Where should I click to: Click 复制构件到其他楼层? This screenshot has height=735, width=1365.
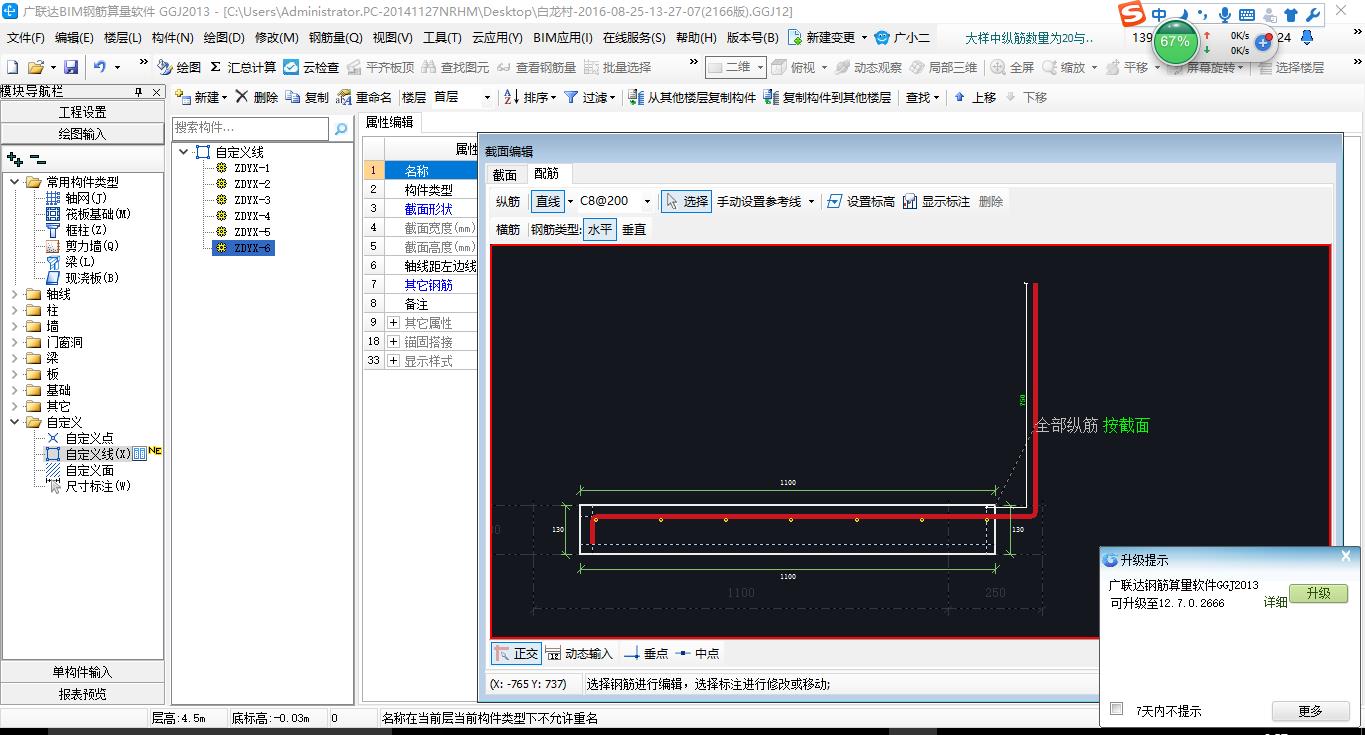point(827,97)
